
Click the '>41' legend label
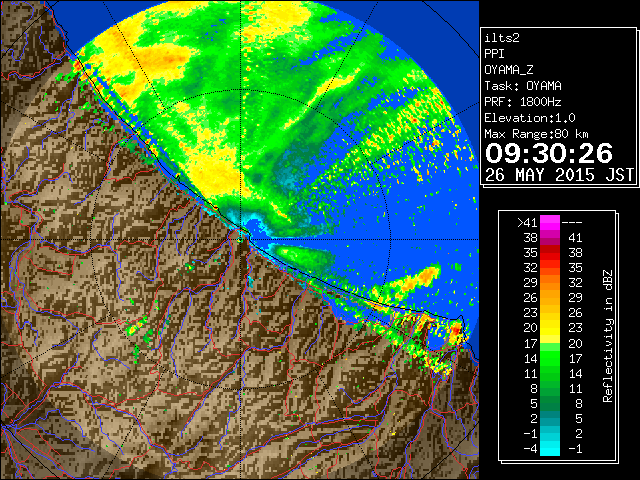(x=527, y=223)
